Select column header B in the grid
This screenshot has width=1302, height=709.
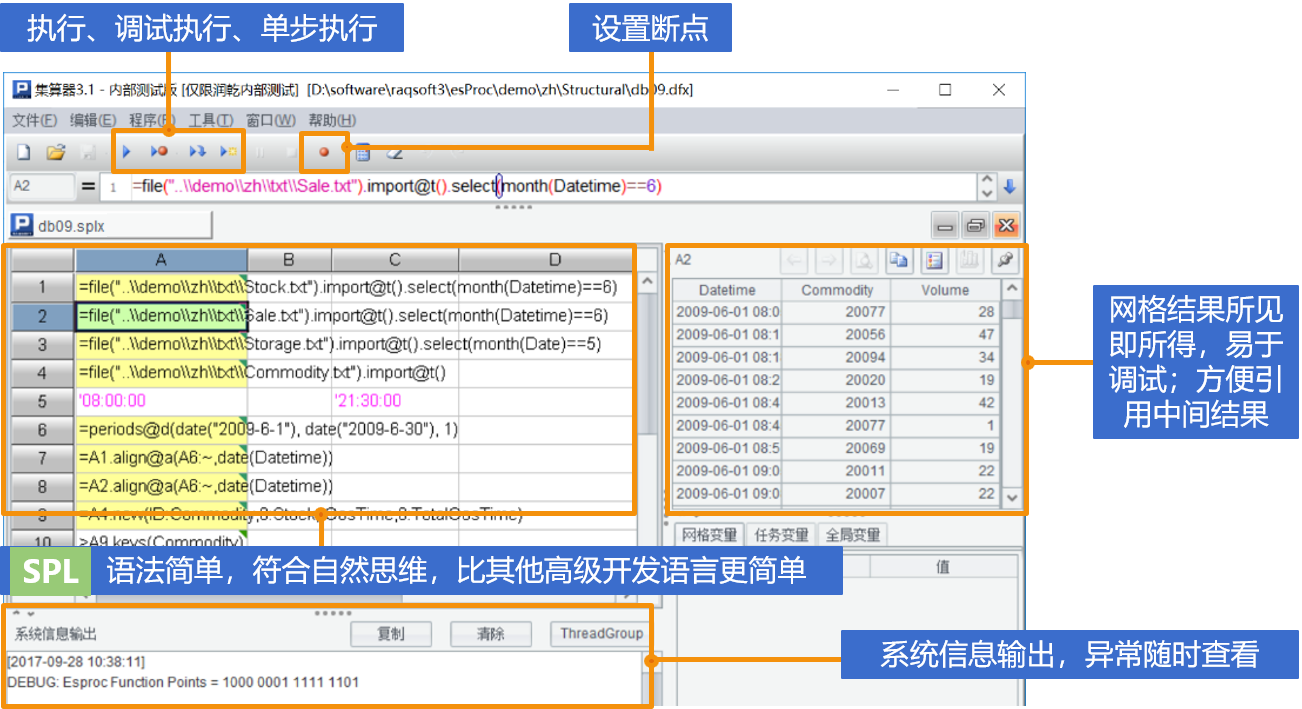289,260
